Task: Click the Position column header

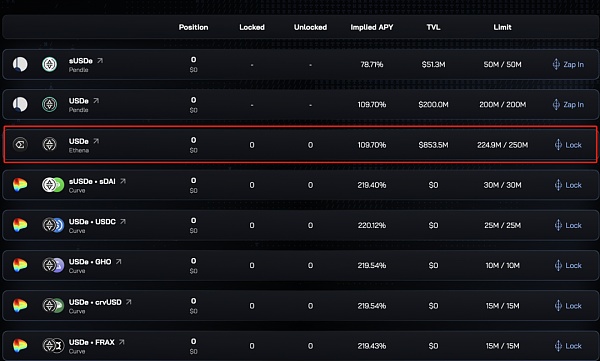Action: click(x=193, y=27)
